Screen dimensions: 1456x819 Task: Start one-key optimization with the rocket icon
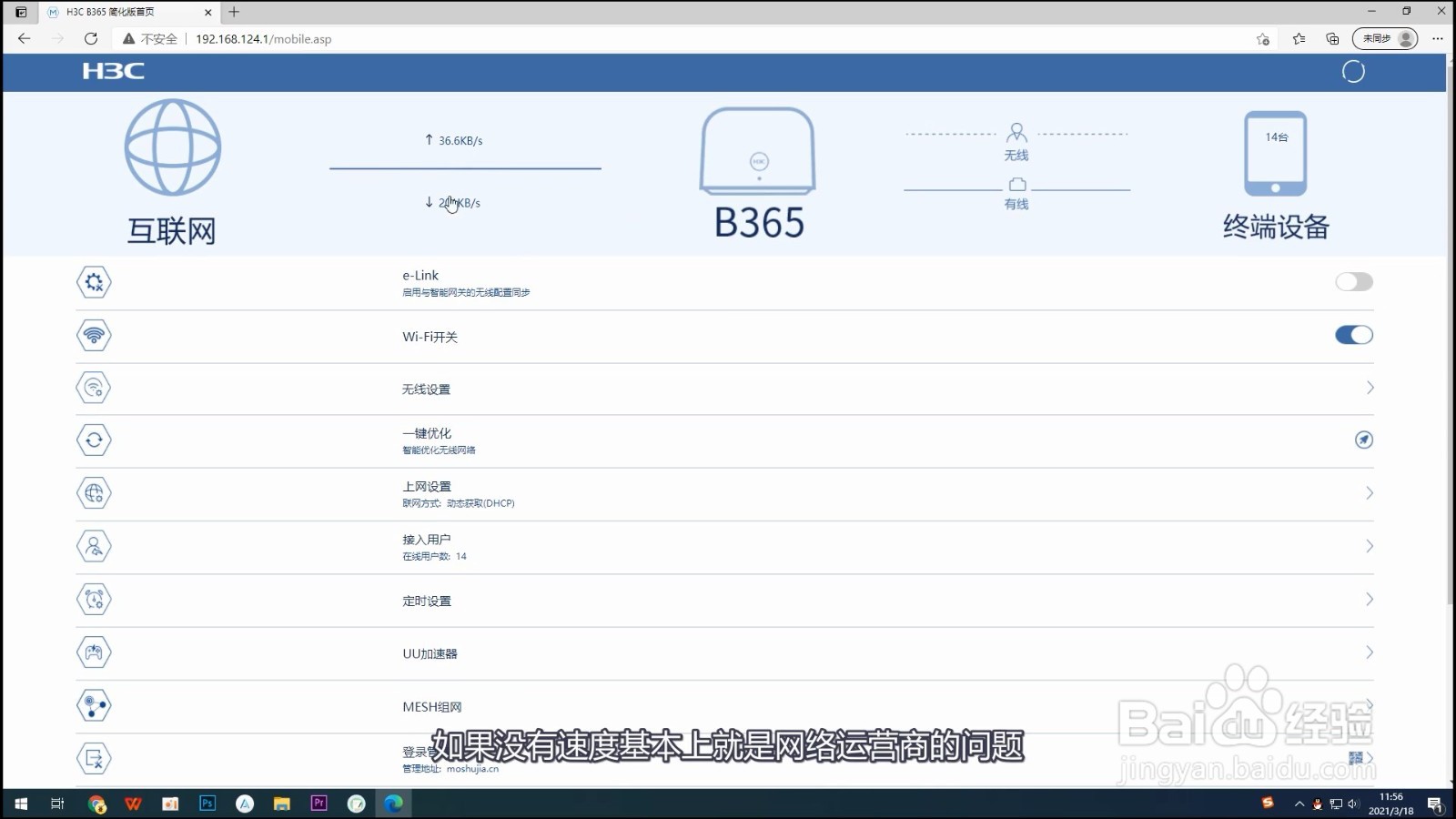[1363, 440]
